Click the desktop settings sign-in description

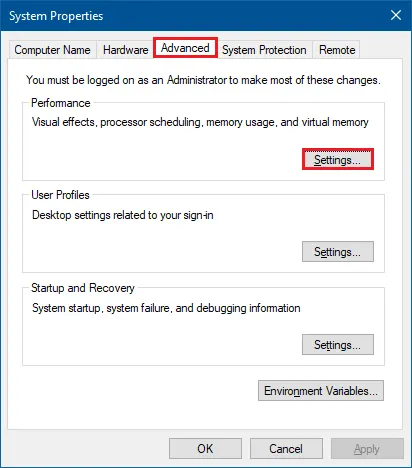pos(123,215)
